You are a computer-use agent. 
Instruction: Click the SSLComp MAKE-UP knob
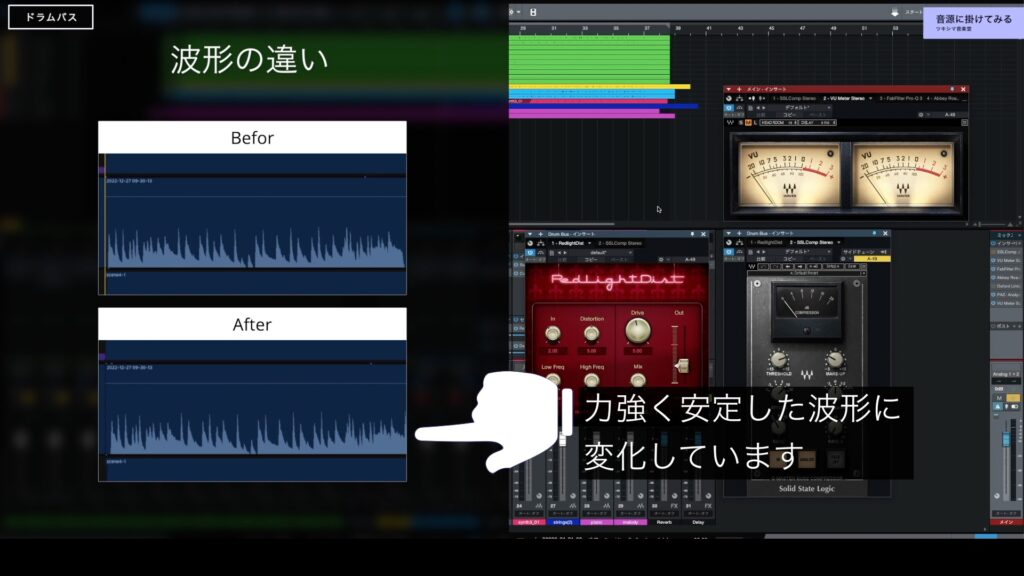coord(835,359)
